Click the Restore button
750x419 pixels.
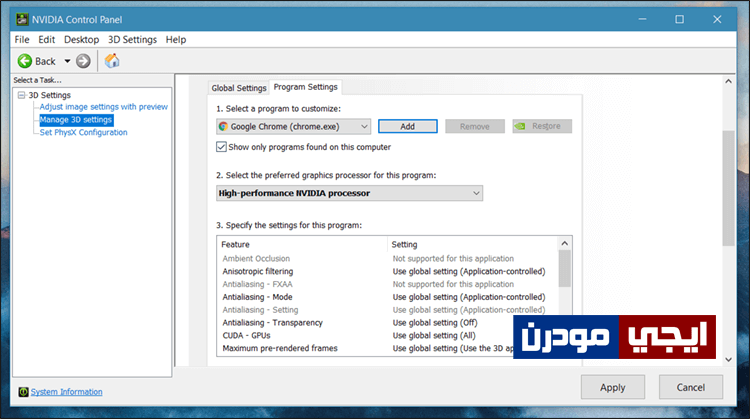[542, 126]
